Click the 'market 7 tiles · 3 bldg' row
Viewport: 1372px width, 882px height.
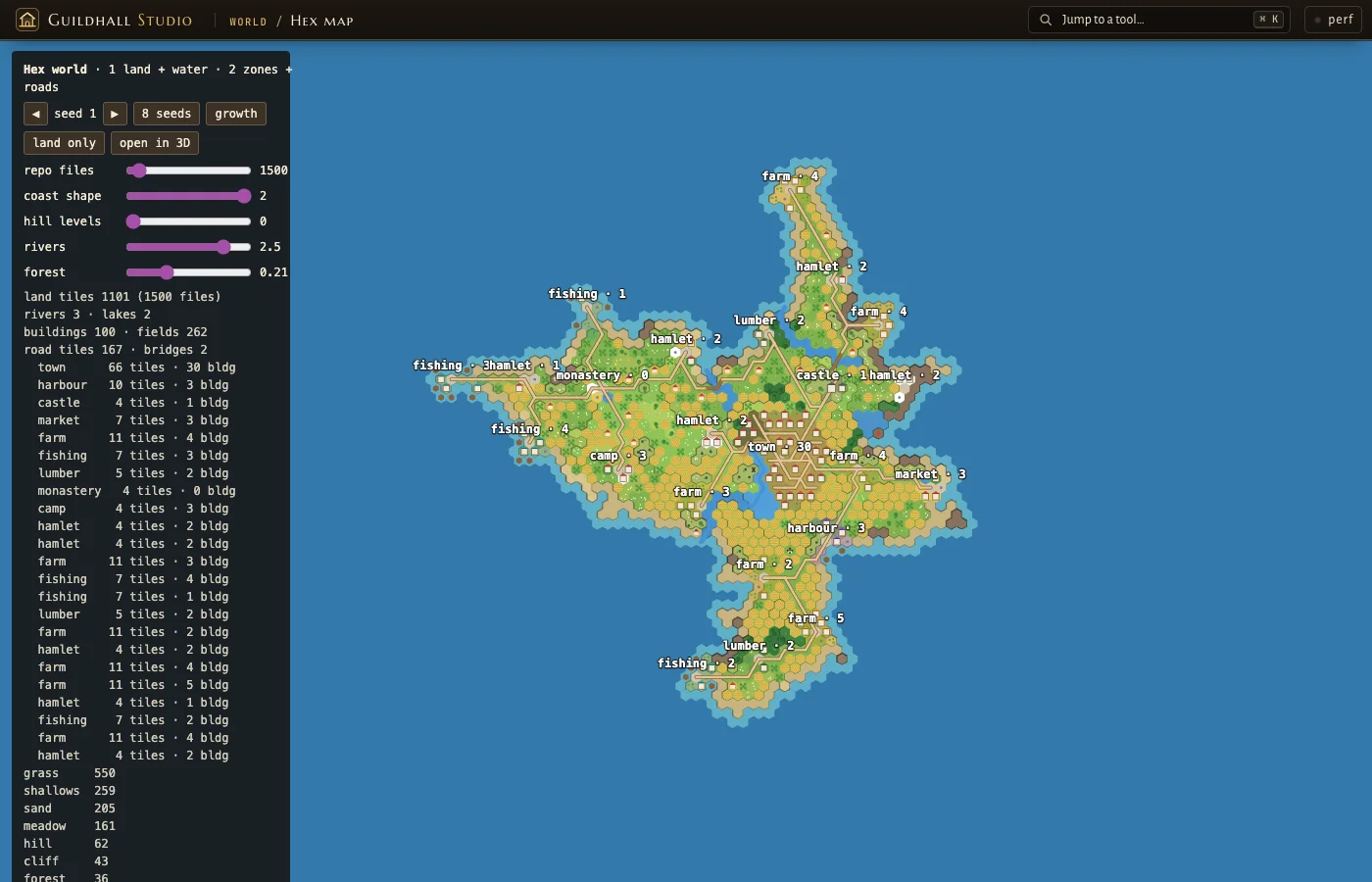tap(132, 420)
